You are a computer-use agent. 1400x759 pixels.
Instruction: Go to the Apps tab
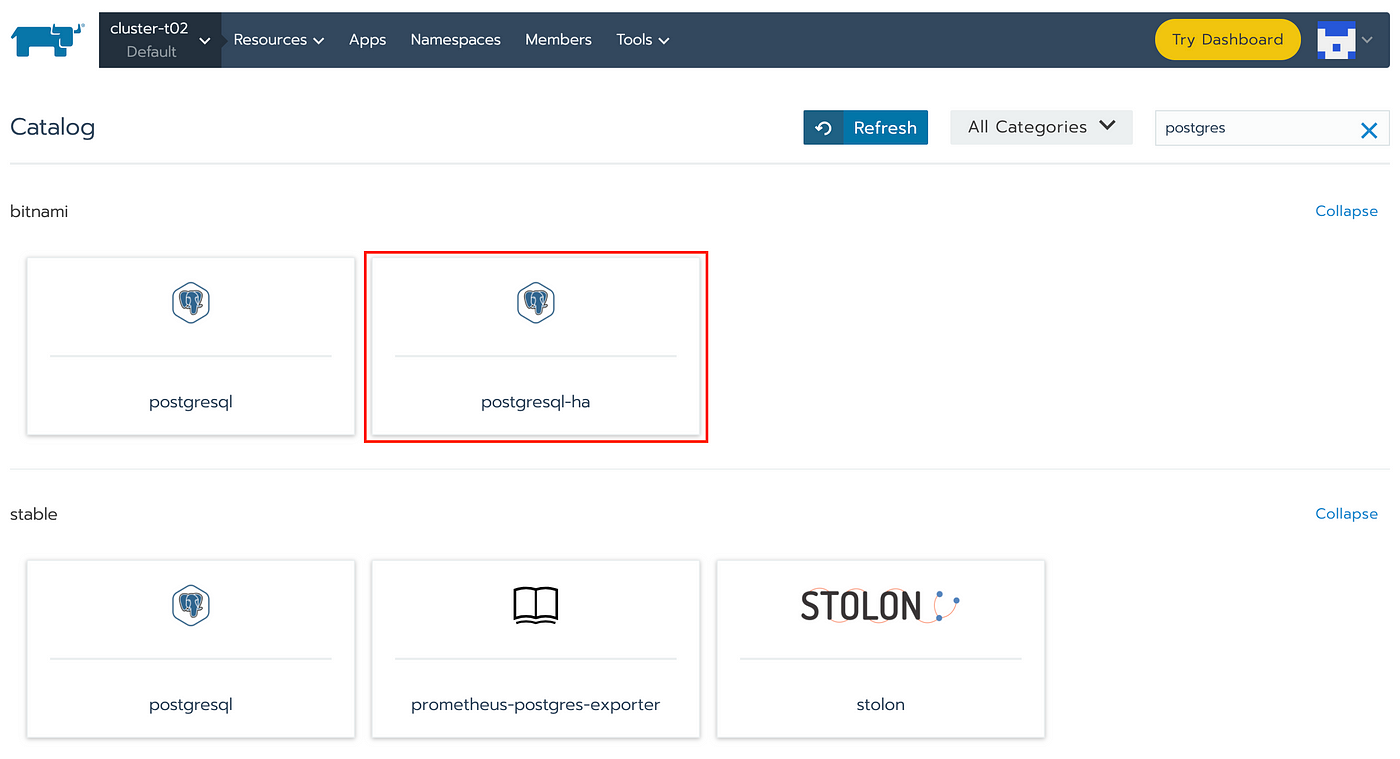[367, 40]
